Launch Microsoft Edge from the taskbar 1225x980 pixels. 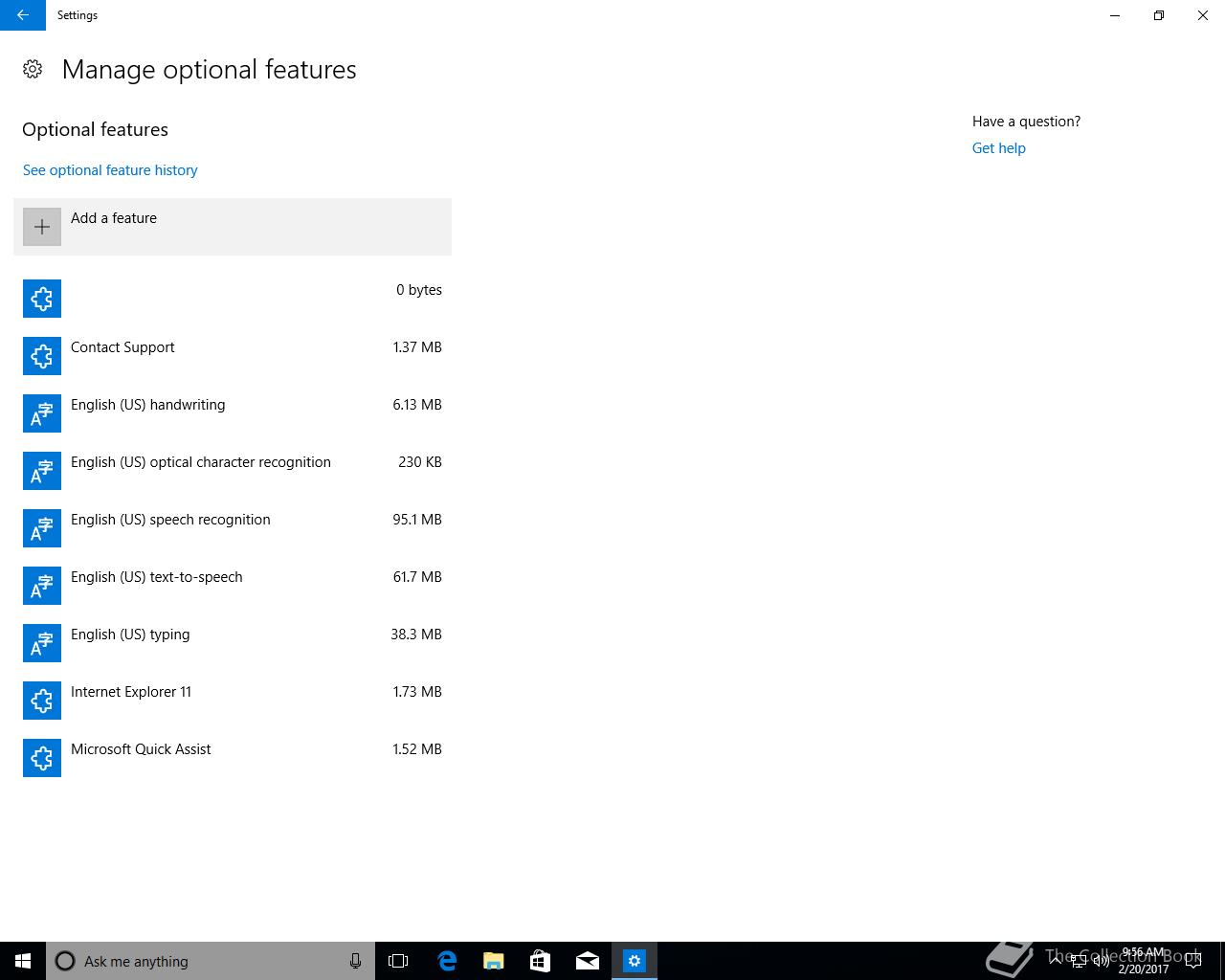pyautogui.click(x=447, y=961)
